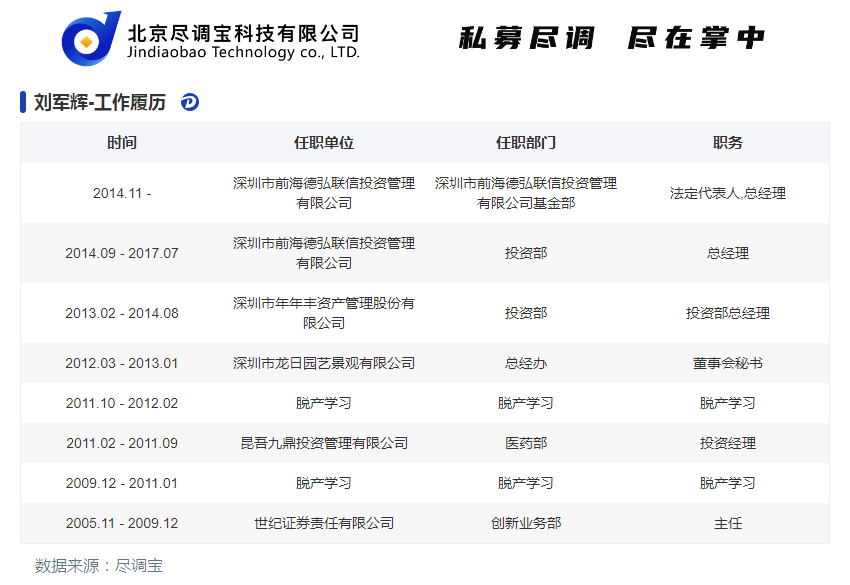Select the 总经办 department cell
Screen dimensions: 850x585
(526, 363)
